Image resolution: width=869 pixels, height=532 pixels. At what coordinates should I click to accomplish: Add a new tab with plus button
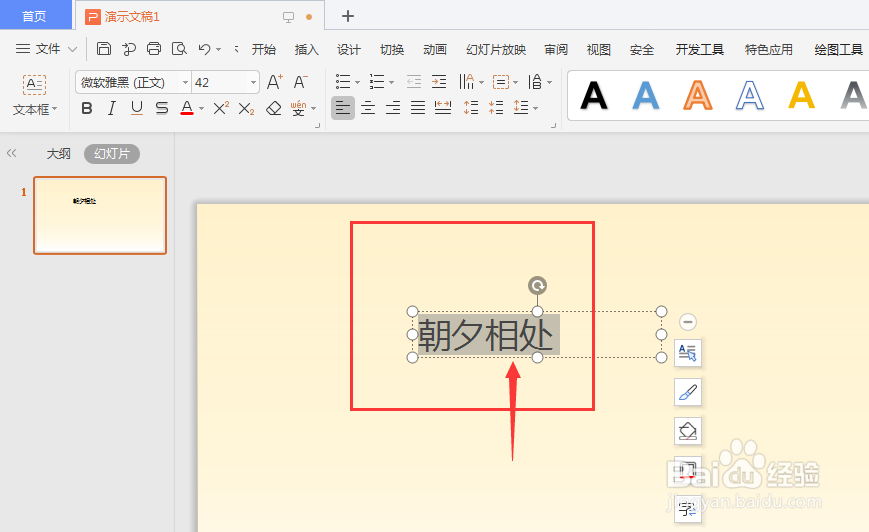(347, 16)
